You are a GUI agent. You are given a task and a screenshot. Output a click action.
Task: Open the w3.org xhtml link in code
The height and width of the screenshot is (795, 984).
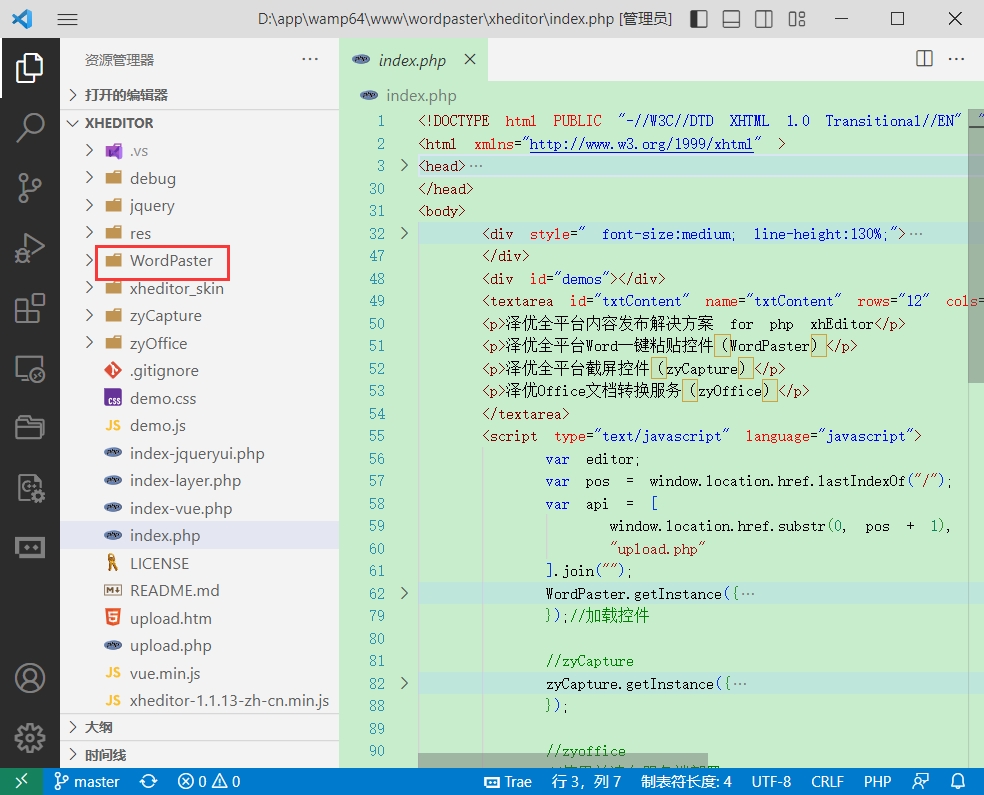point(640,144)
